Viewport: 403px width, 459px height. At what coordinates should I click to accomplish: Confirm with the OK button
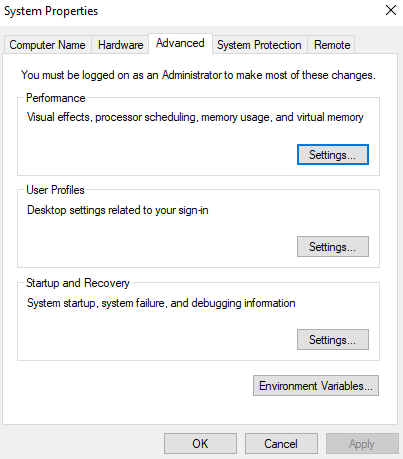tap(200, 444)
